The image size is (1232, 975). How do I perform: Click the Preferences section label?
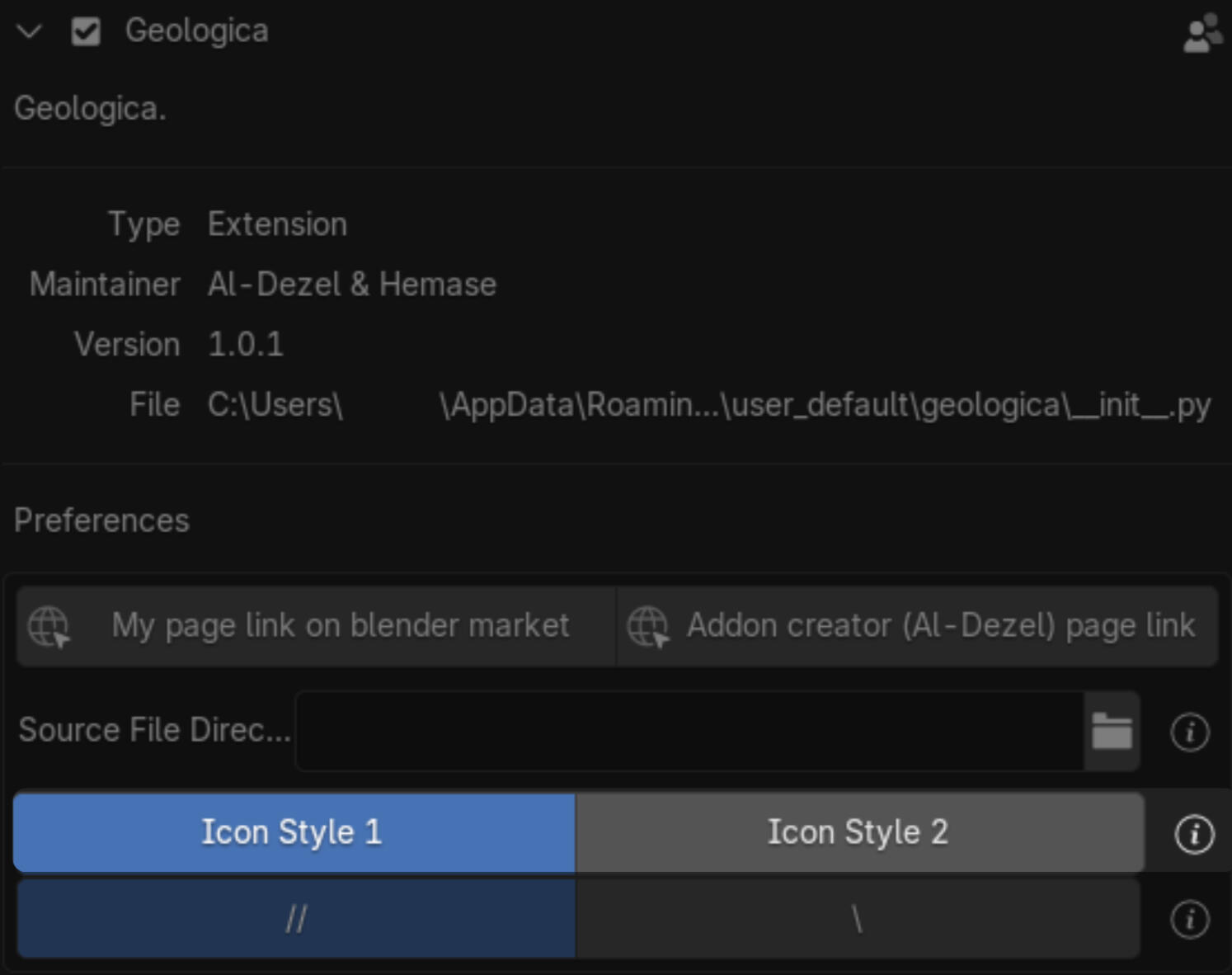tap(101, 520)
